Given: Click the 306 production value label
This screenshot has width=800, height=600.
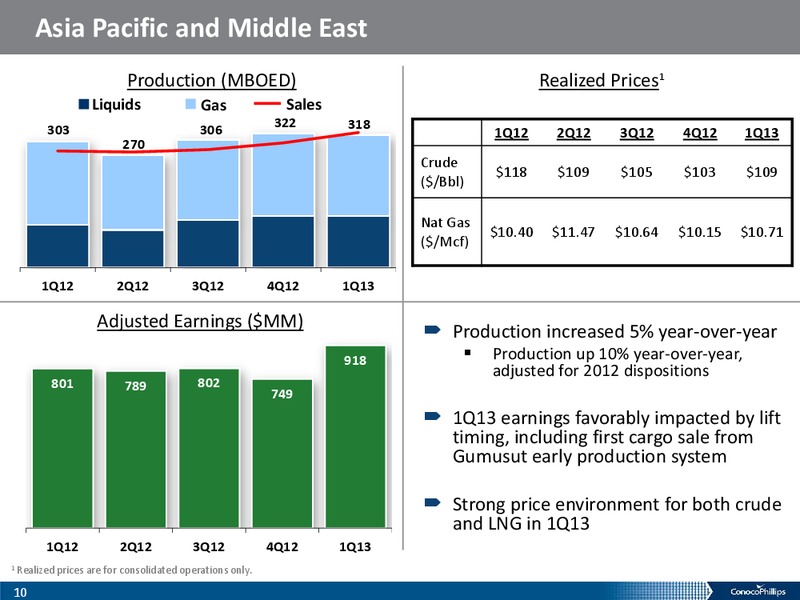Looking at the screenshot, I should [211, 130].
